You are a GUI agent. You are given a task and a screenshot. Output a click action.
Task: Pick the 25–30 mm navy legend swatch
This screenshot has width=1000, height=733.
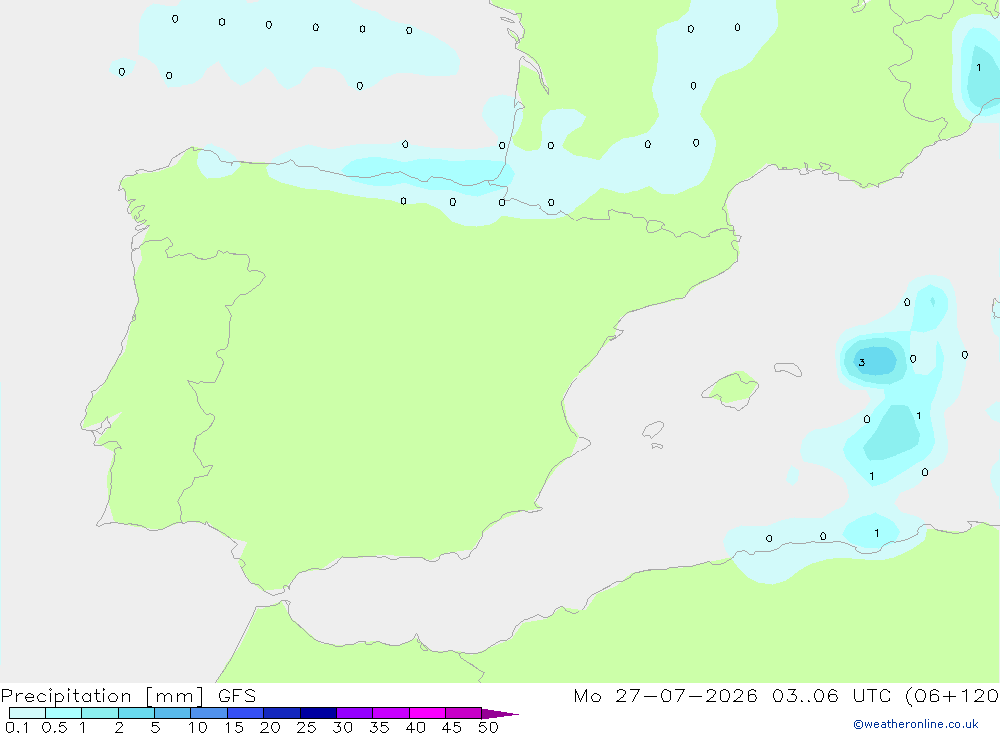[x=318, y=713]
